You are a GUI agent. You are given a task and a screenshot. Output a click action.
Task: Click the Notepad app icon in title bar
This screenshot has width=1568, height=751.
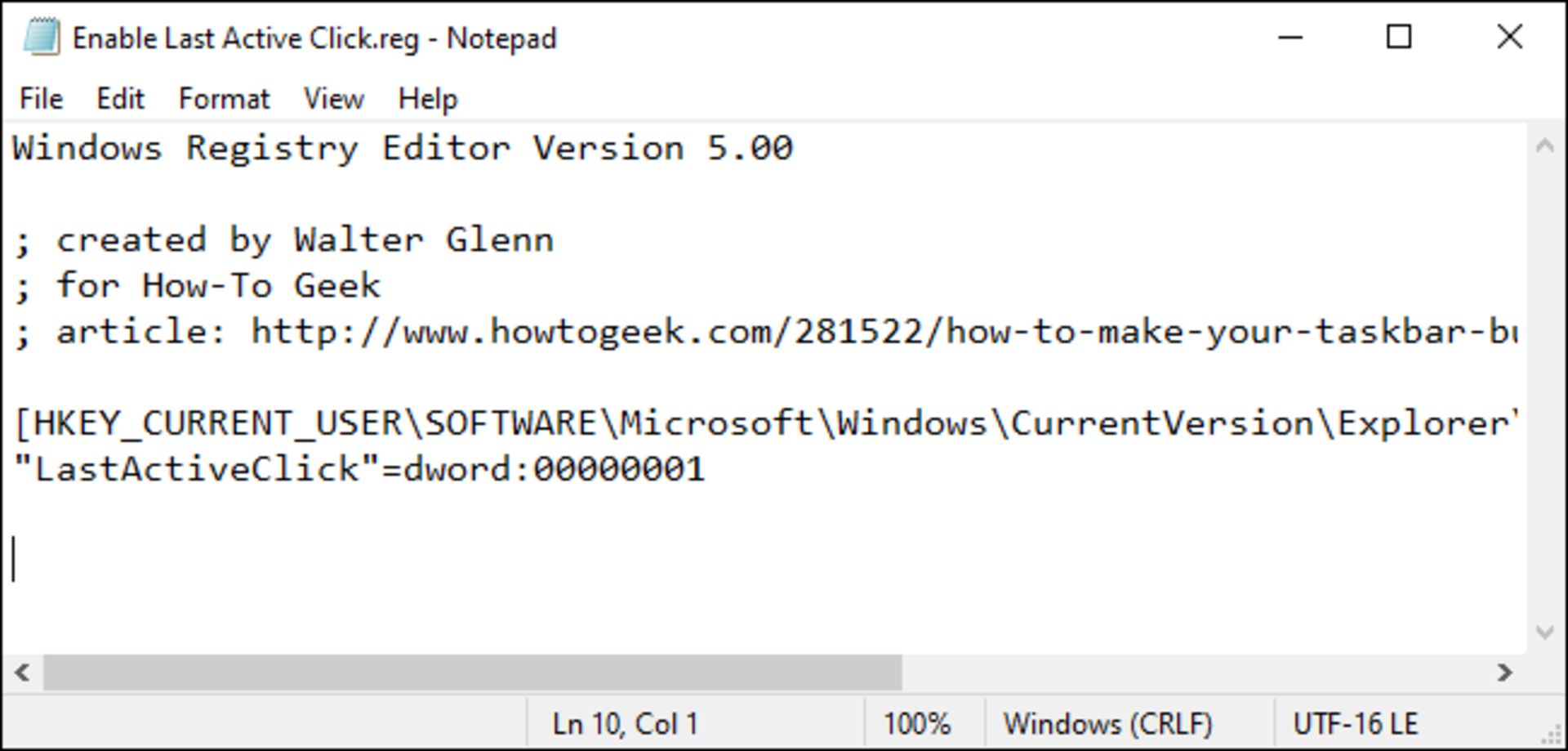pos(41,38)
